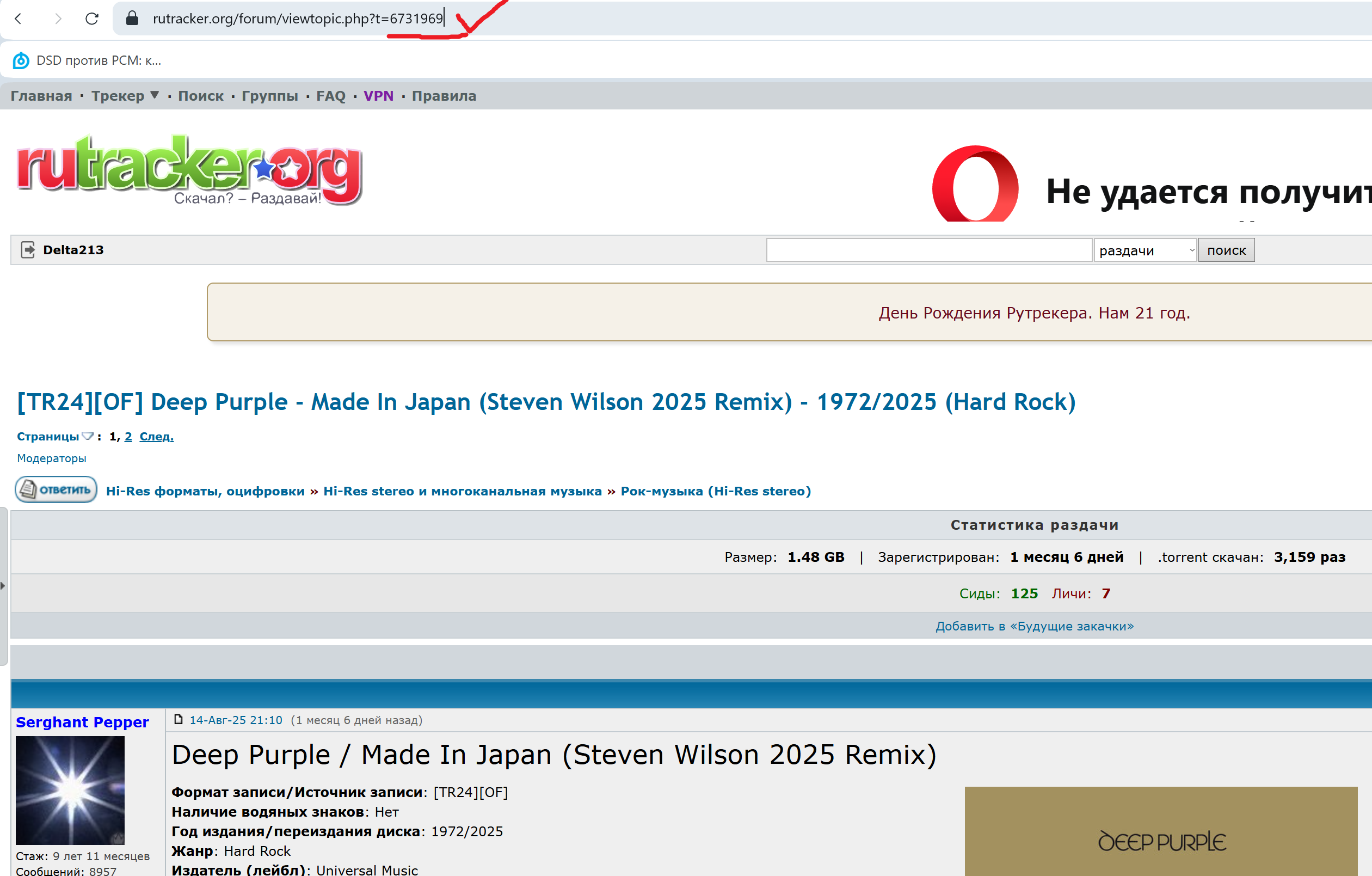Expand the Страницы page dropdown

pos(56,437)
